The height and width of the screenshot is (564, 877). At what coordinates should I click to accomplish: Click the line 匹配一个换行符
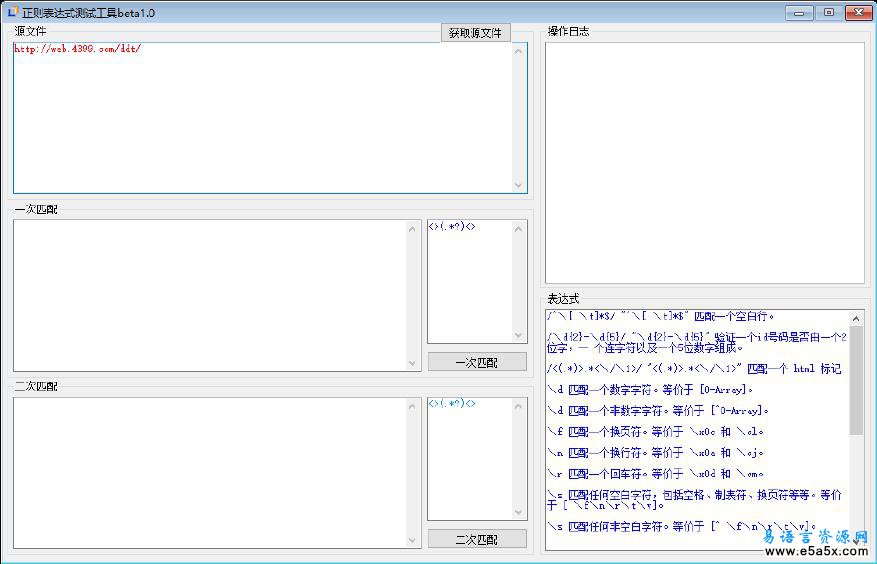coord(656,453)
